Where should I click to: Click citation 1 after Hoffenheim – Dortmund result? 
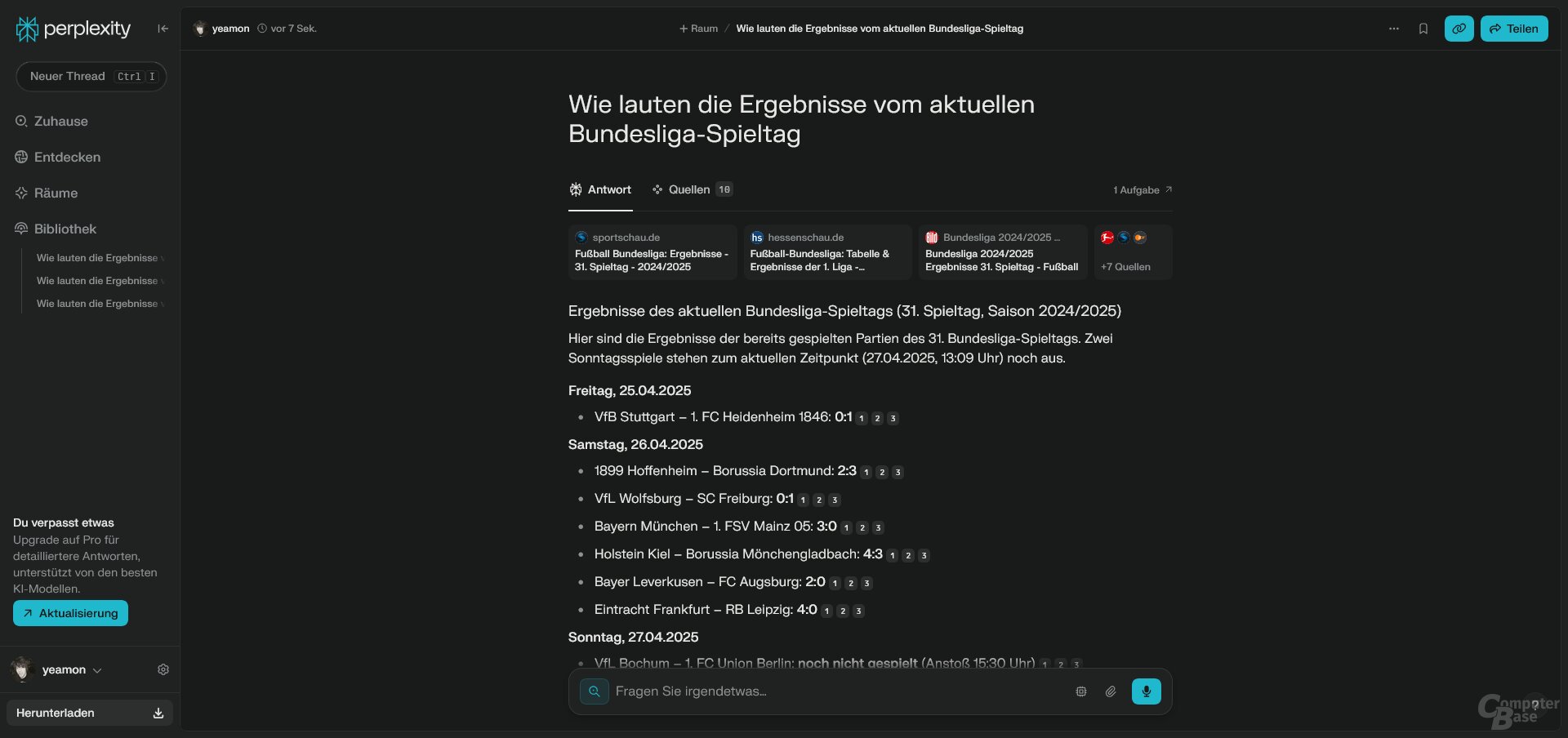866,472
